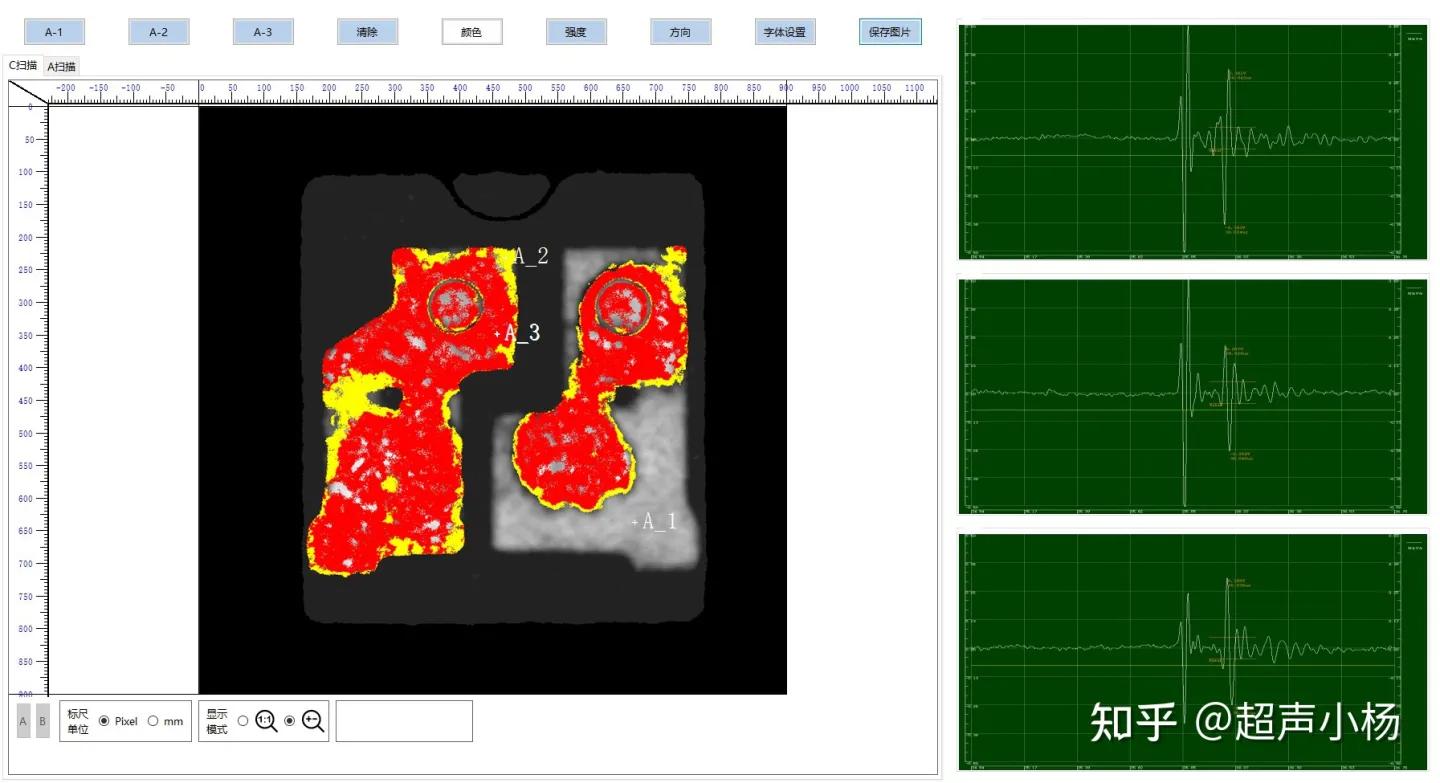Click the empty text field at the bottom
Screen dimensions: 1440x783
point(404,720)
